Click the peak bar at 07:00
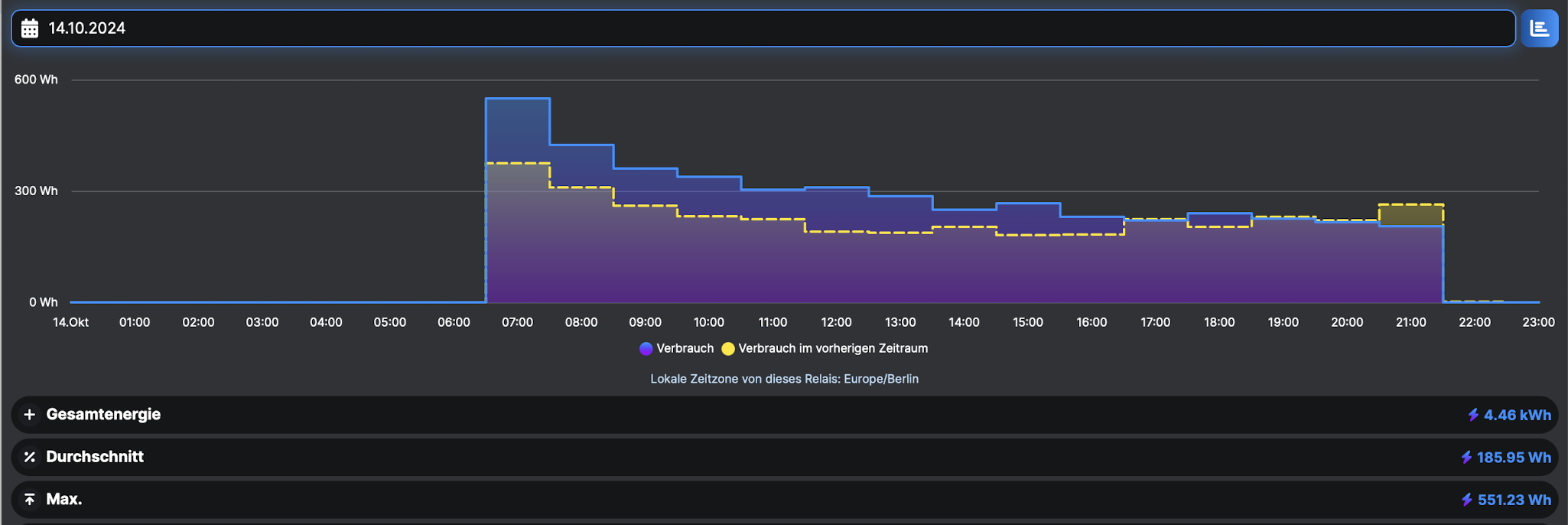 click(518, 199)
